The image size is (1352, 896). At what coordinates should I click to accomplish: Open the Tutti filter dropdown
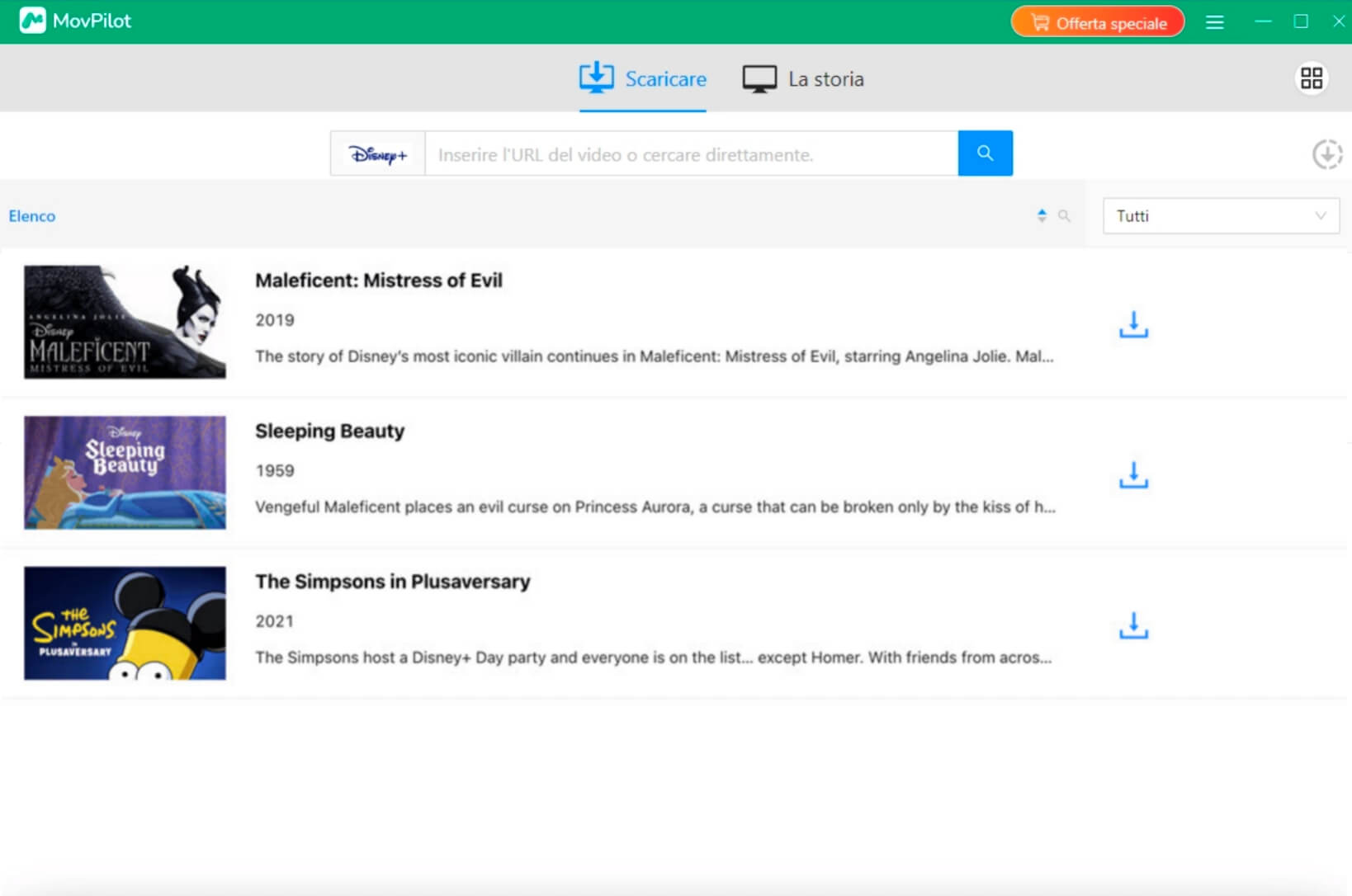(x=1221, y=216)
